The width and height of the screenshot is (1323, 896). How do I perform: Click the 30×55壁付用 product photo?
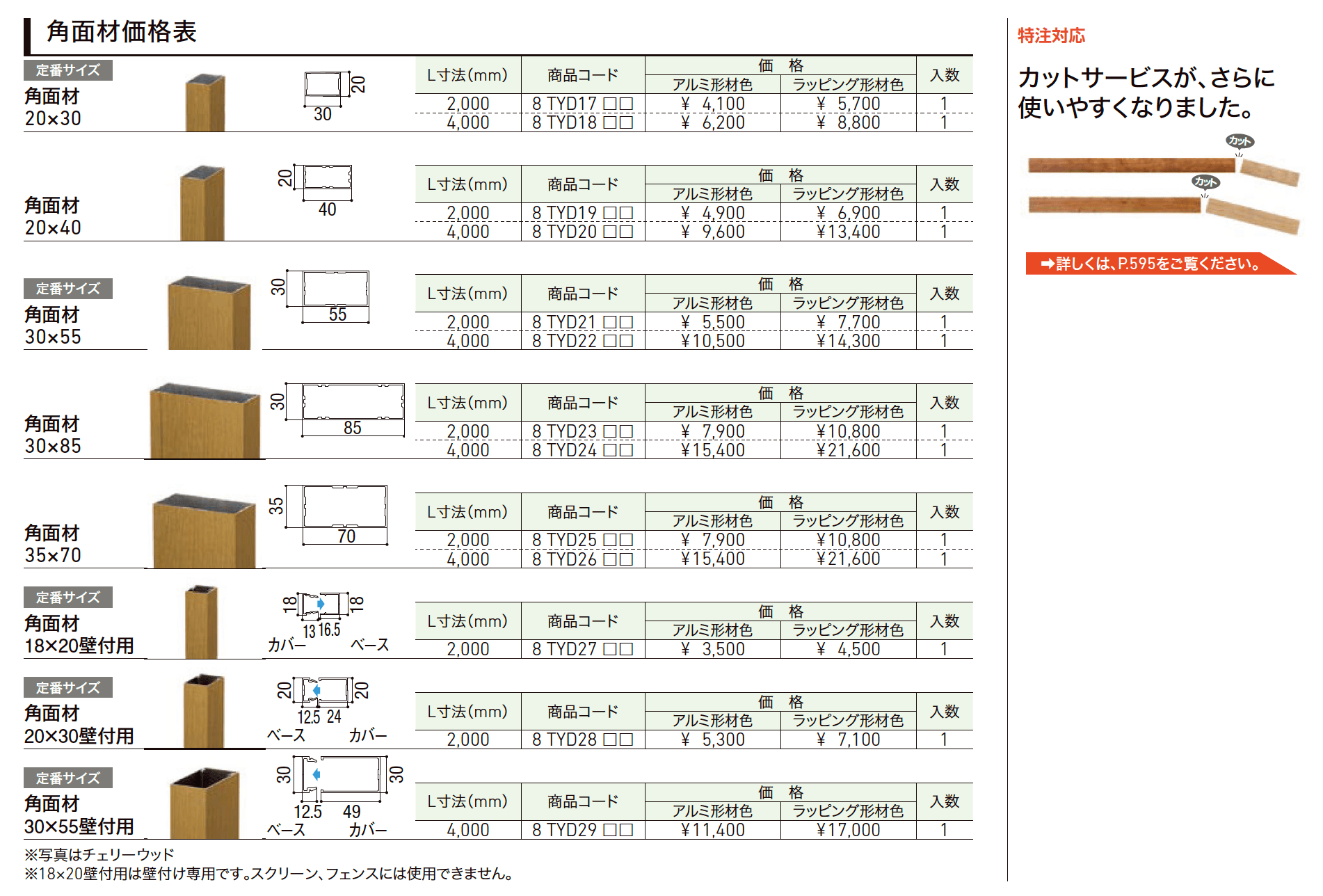[x=205, y=803]
